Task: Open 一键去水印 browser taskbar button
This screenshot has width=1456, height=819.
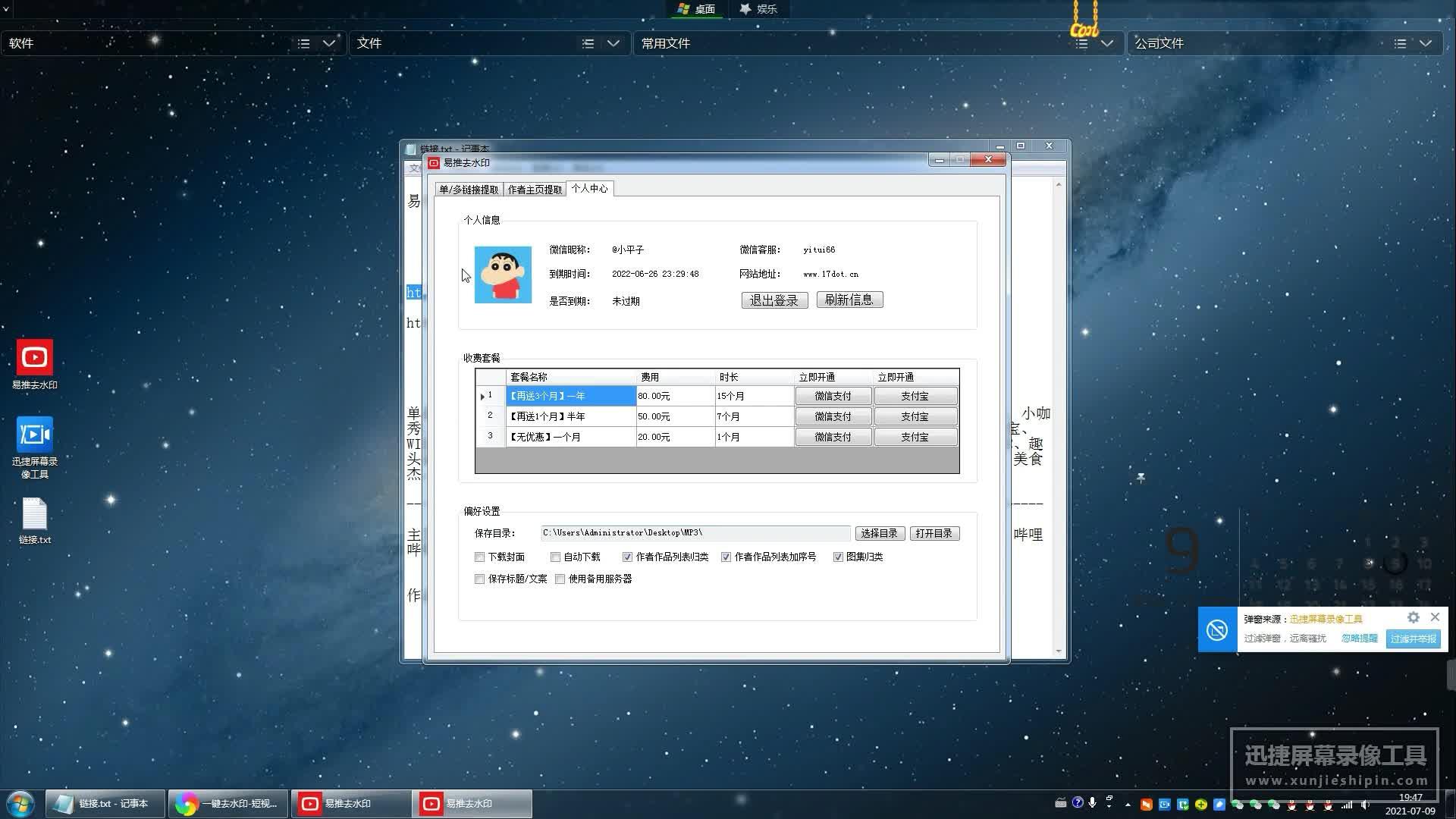Action: (x=228, y=804)
